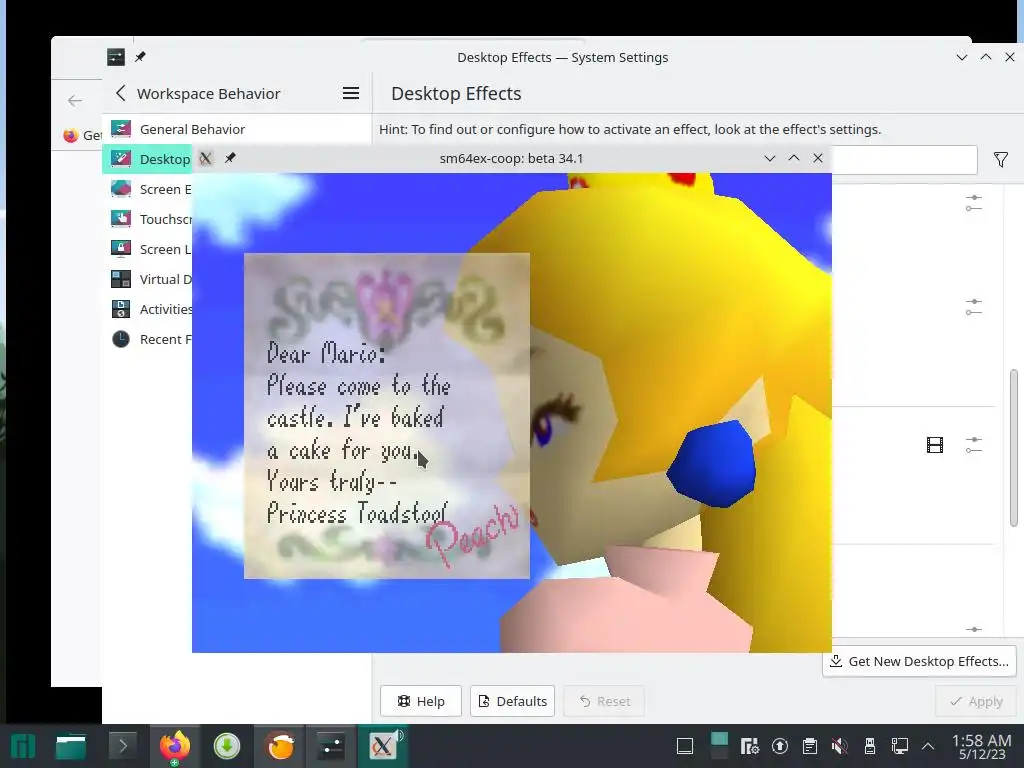1024x768 pixels.
Task: Click the back arrow in the window behind
Action: pos(75,101)
